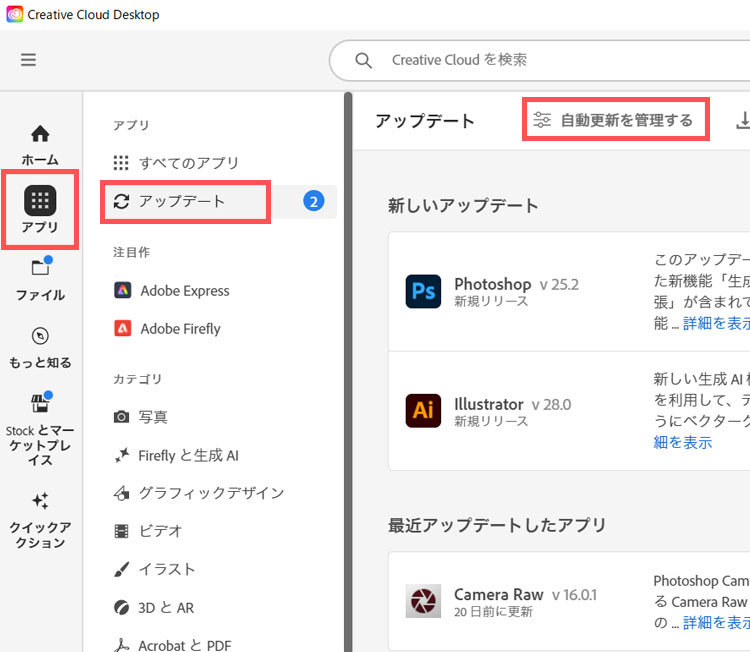Click the Photoshop v 25.2 title
The image size is (750, 652).
pyautogui.click(x=517, y=284)
